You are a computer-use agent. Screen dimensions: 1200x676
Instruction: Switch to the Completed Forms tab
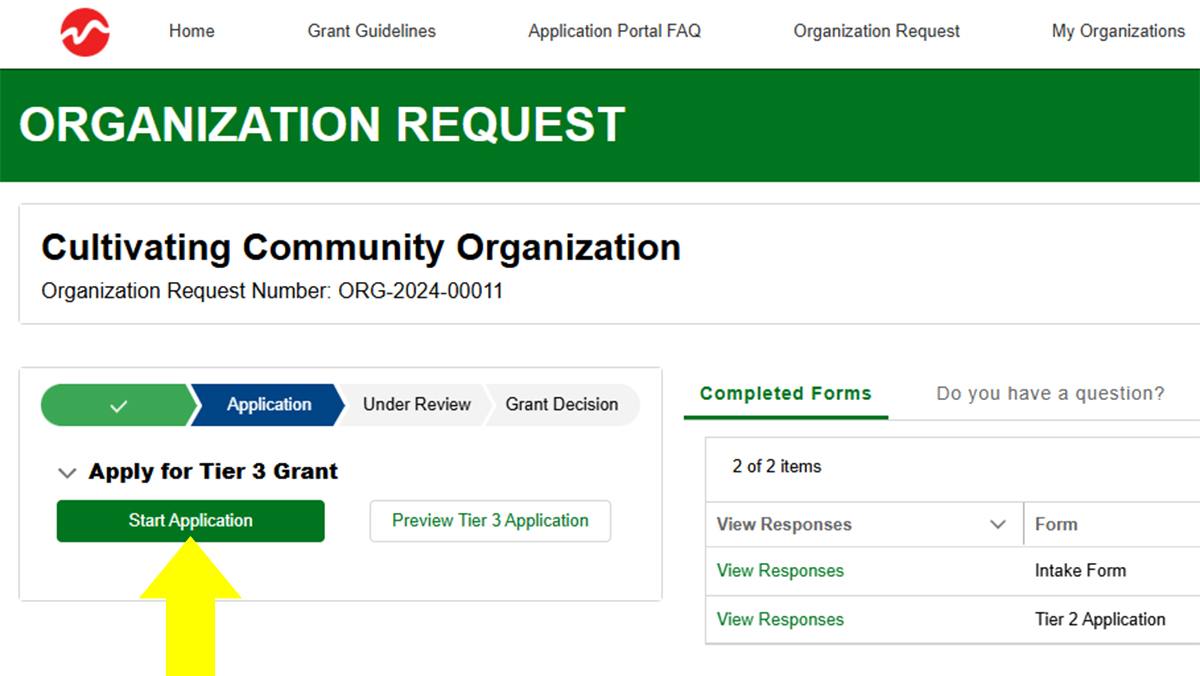[786, 394]
